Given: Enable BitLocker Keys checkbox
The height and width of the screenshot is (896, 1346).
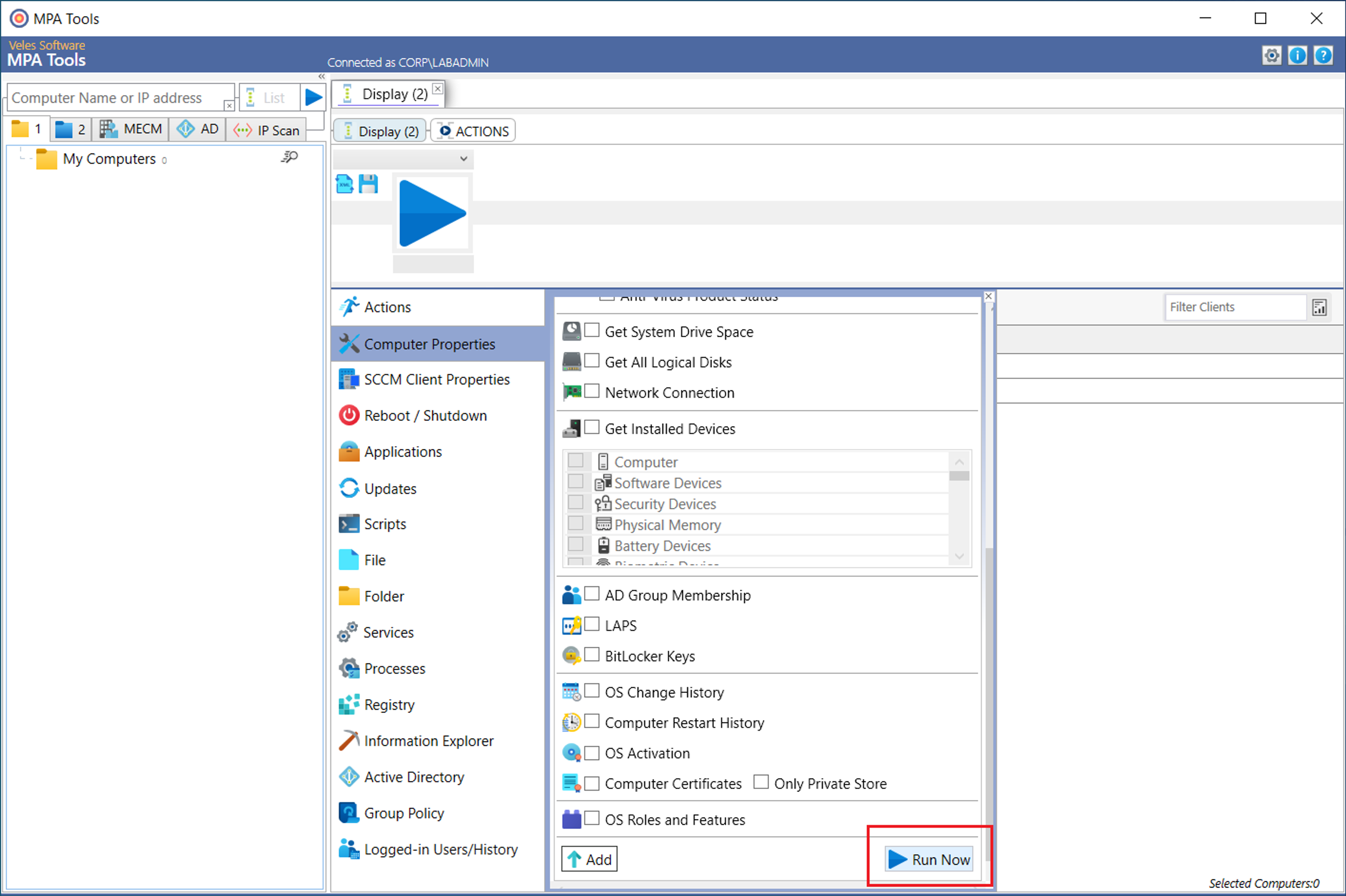Looking at the screenshot, I should (x=592, y=654).
